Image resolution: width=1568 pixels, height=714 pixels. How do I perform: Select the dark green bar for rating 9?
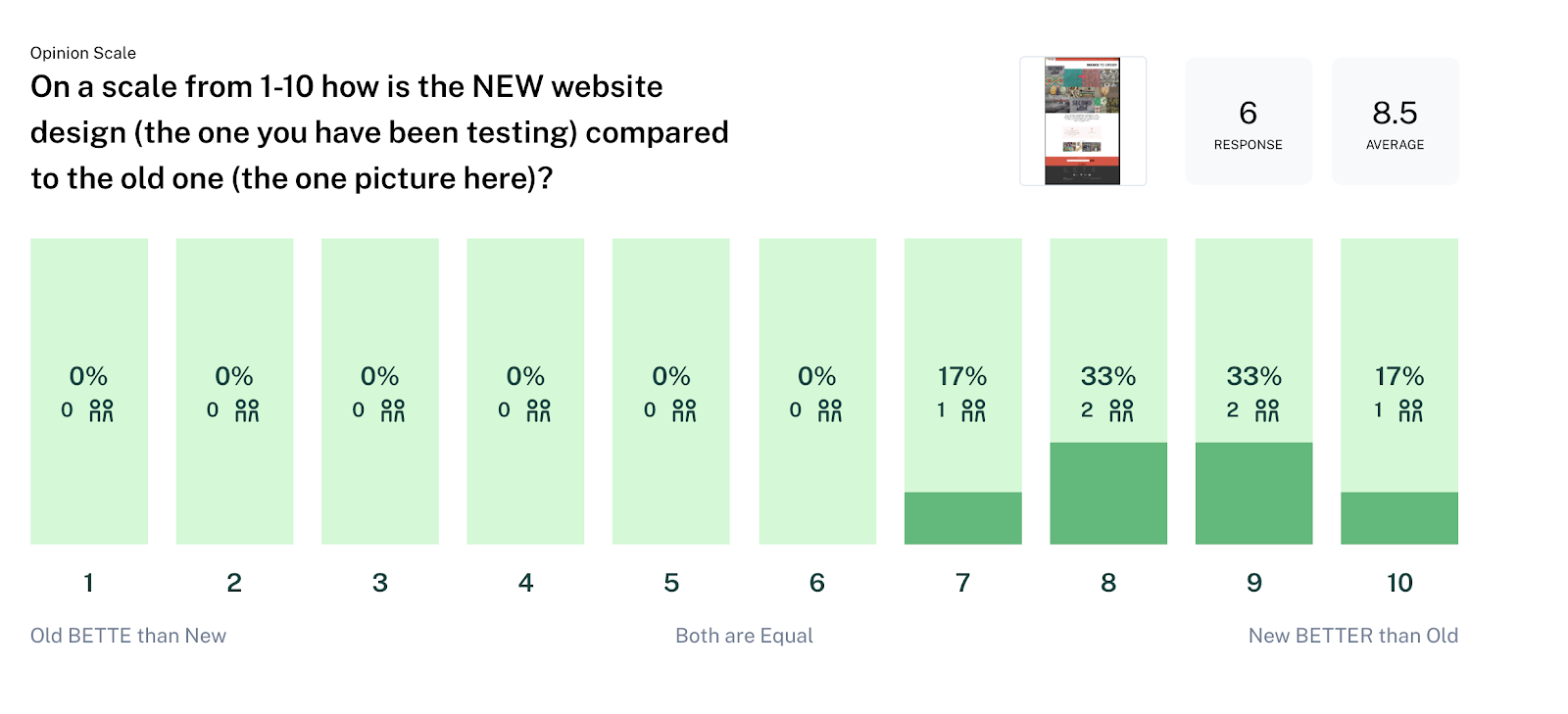(1254, 494)
